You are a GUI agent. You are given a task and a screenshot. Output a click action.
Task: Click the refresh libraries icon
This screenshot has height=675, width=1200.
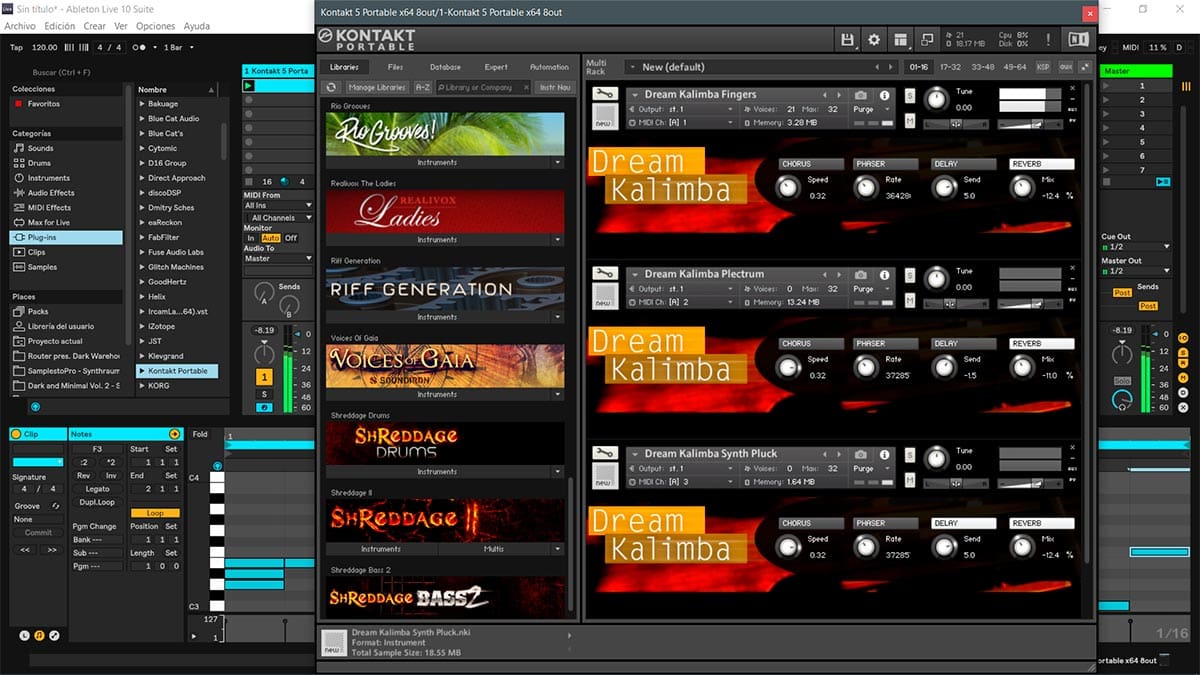click(x=333, y=87)
